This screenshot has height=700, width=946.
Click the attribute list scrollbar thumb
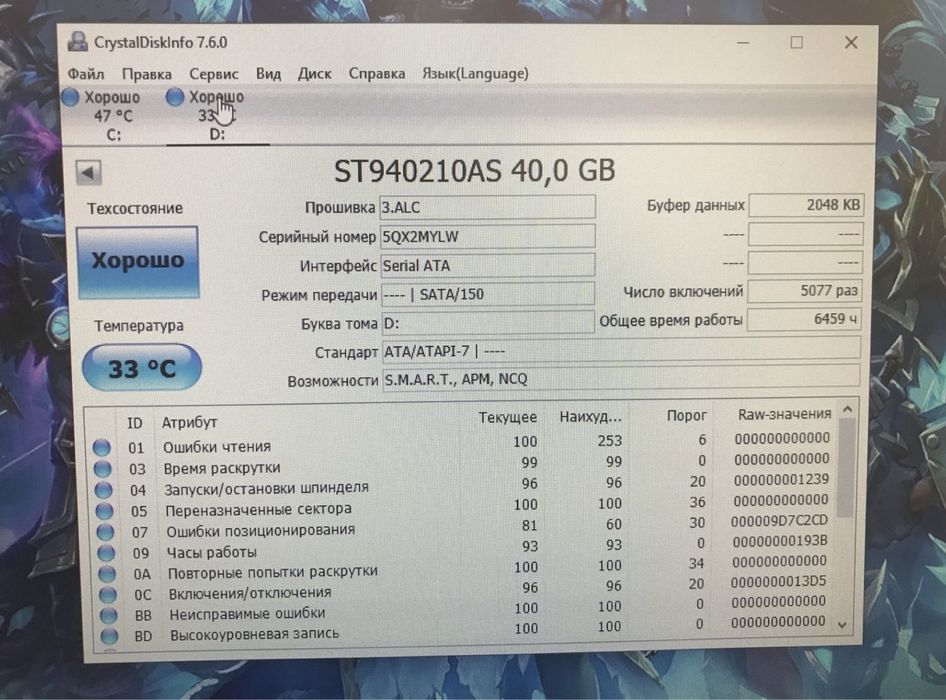tap(846, 468)
